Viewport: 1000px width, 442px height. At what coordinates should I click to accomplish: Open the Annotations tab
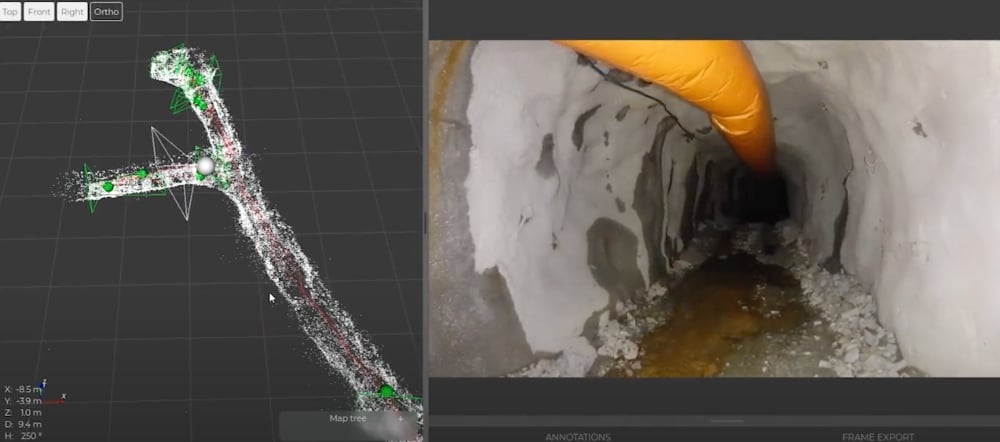click(577, 436)
